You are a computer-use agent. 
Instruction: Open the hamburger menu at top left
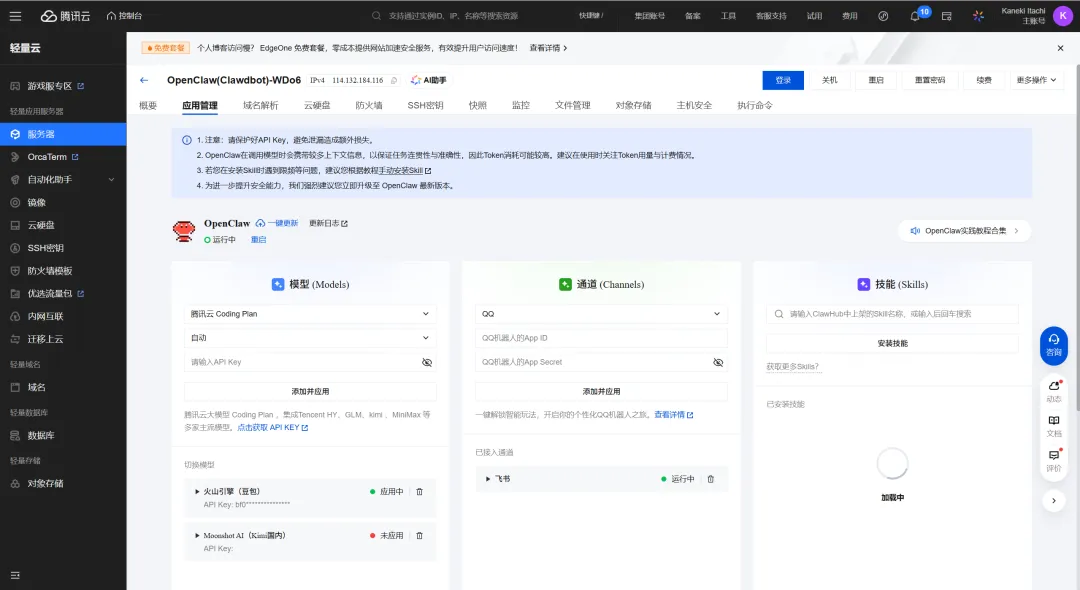tap(15, 16)
